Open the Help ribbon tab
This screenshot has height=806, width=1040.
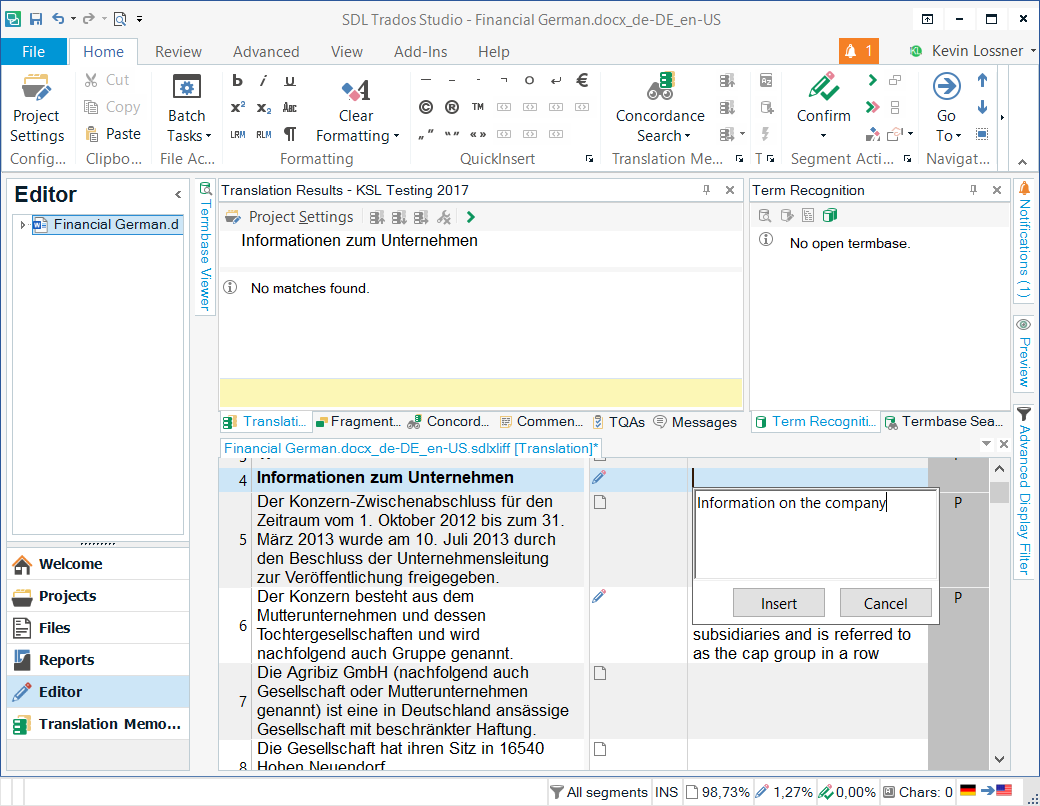(493, 52)
